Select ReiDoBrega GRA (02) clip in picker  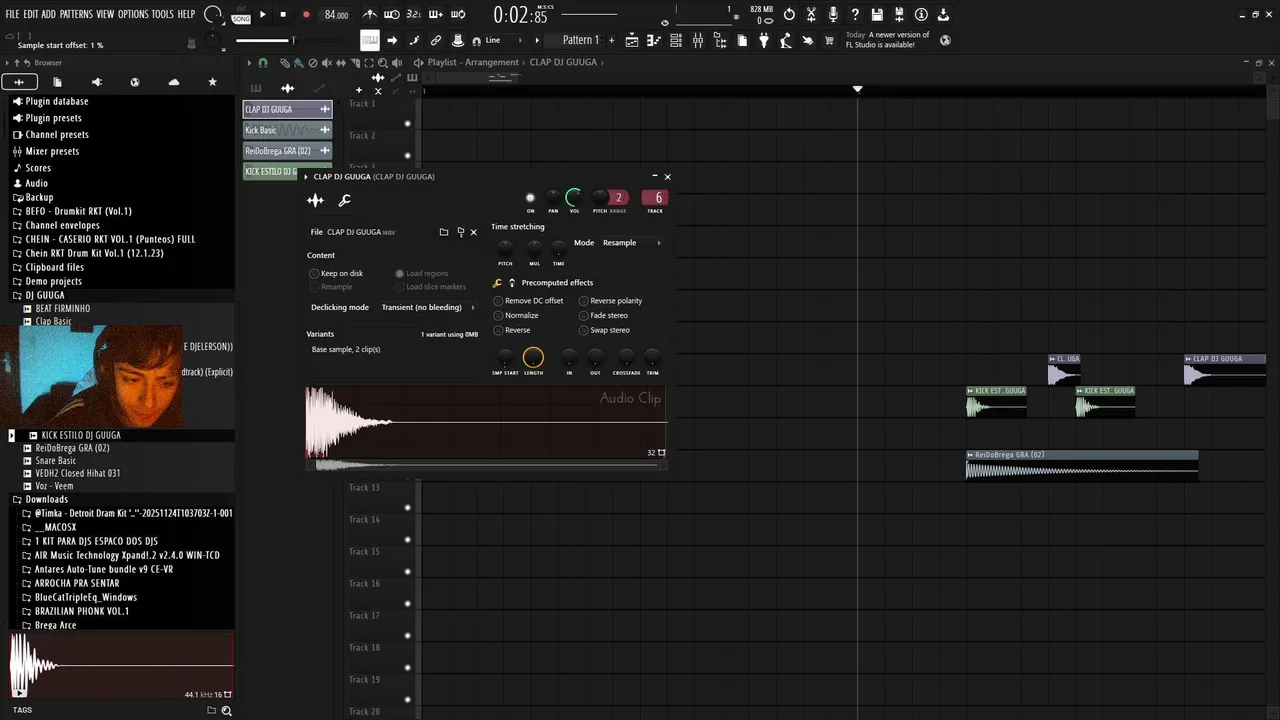pos(288,151)
